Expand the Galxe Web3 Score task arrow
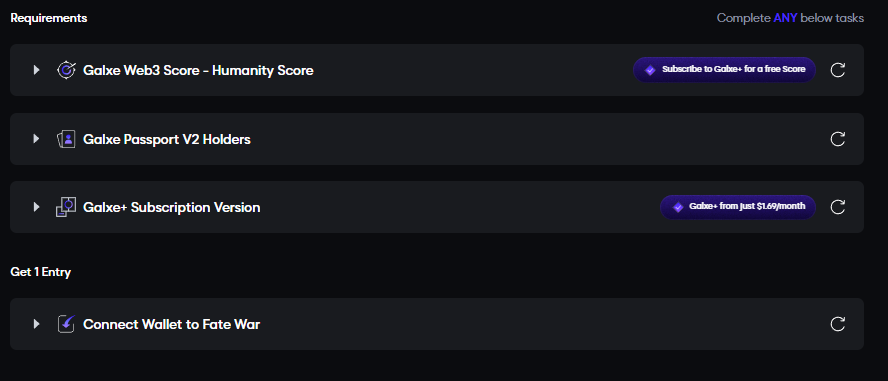888x381 pixels. coord(36,70)
